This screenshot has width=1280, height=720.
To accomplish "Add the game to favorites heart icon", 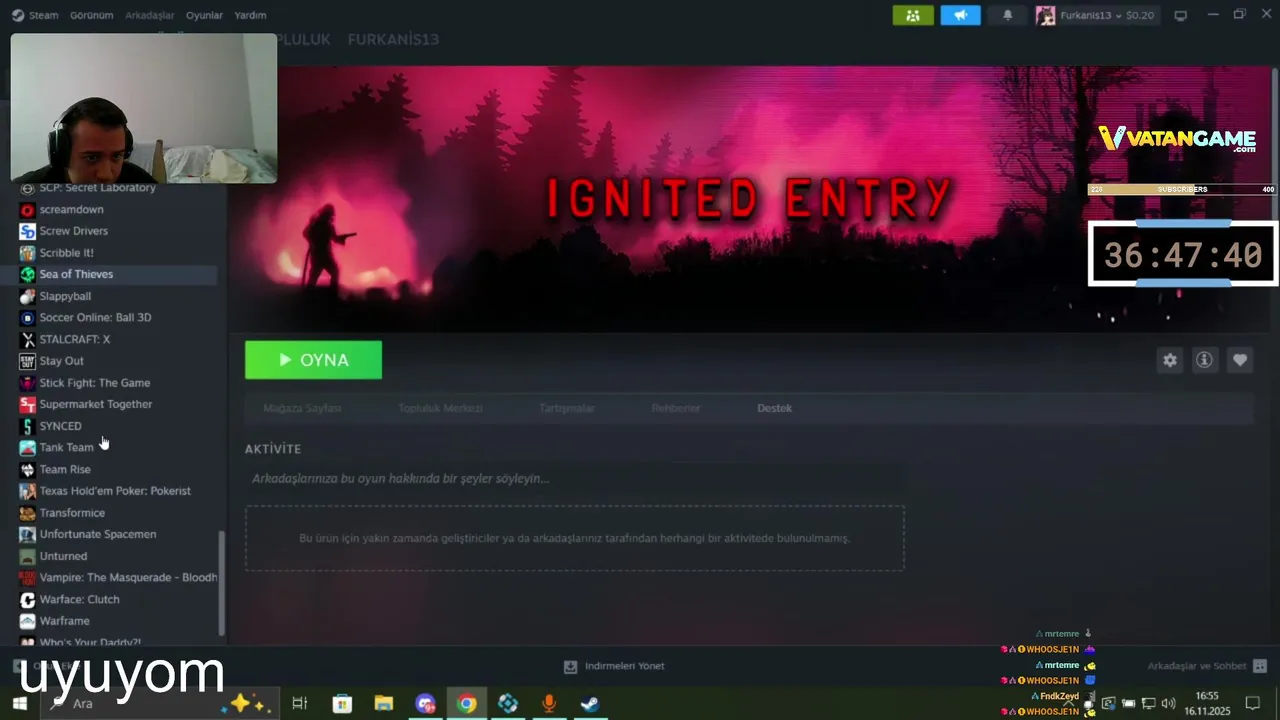I will pos(1240,360).
